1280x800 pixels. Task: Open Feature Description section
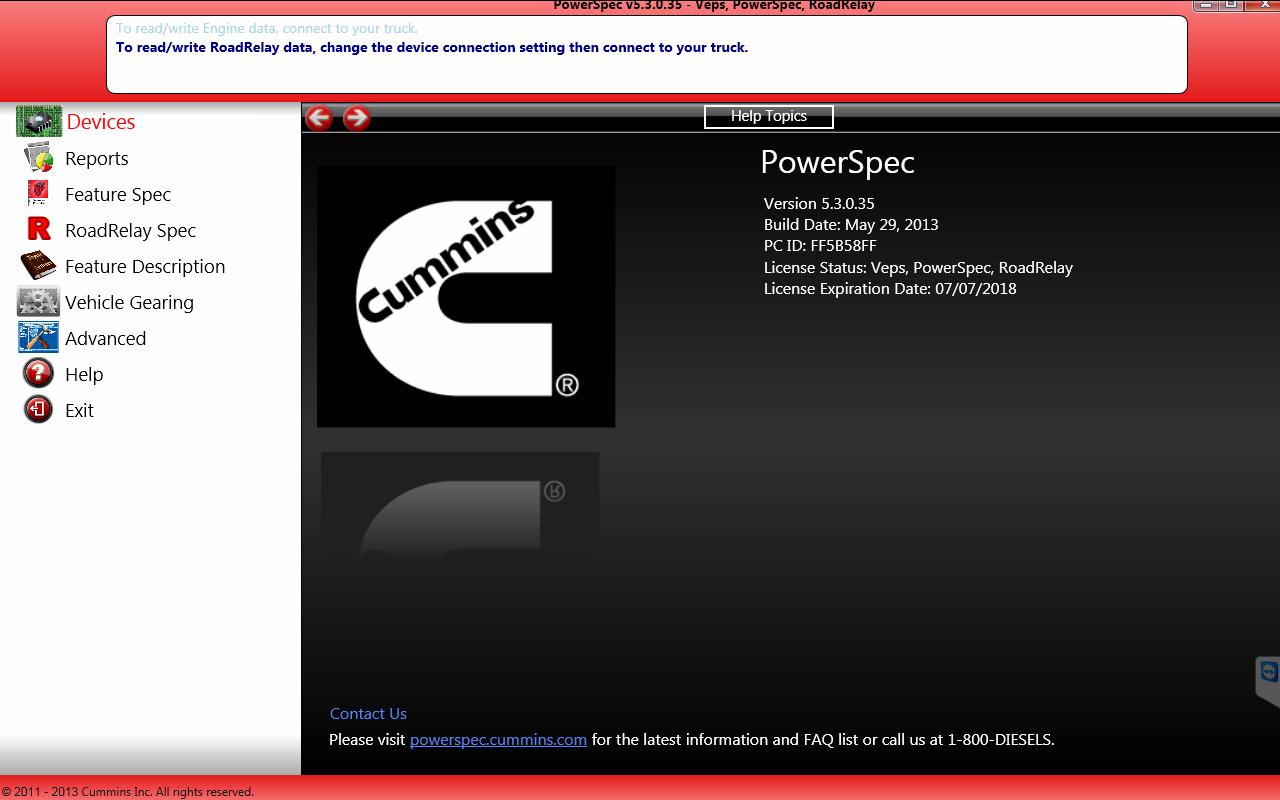(x=145, y=266)
